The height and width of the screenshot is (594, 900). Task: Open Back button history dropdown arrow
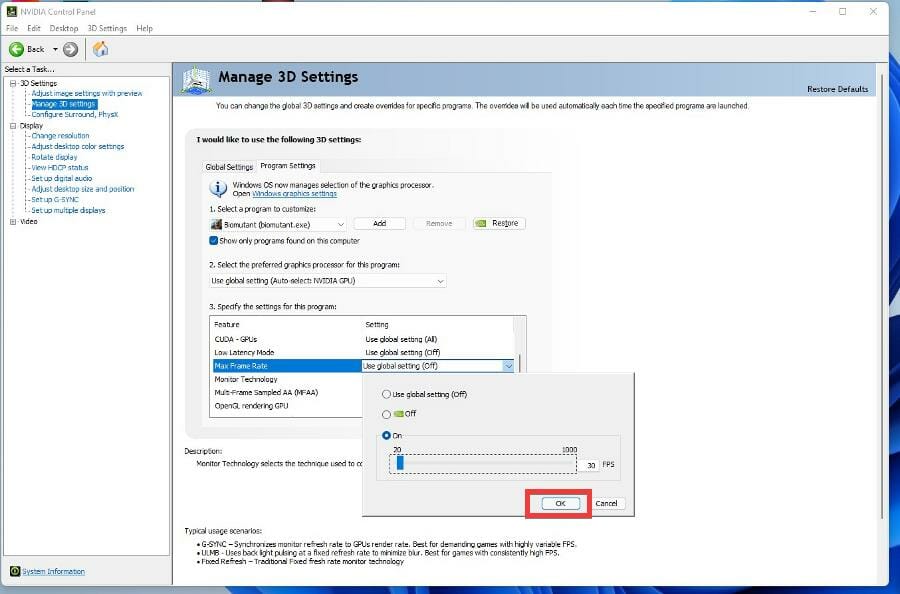[x=55, y=49]
